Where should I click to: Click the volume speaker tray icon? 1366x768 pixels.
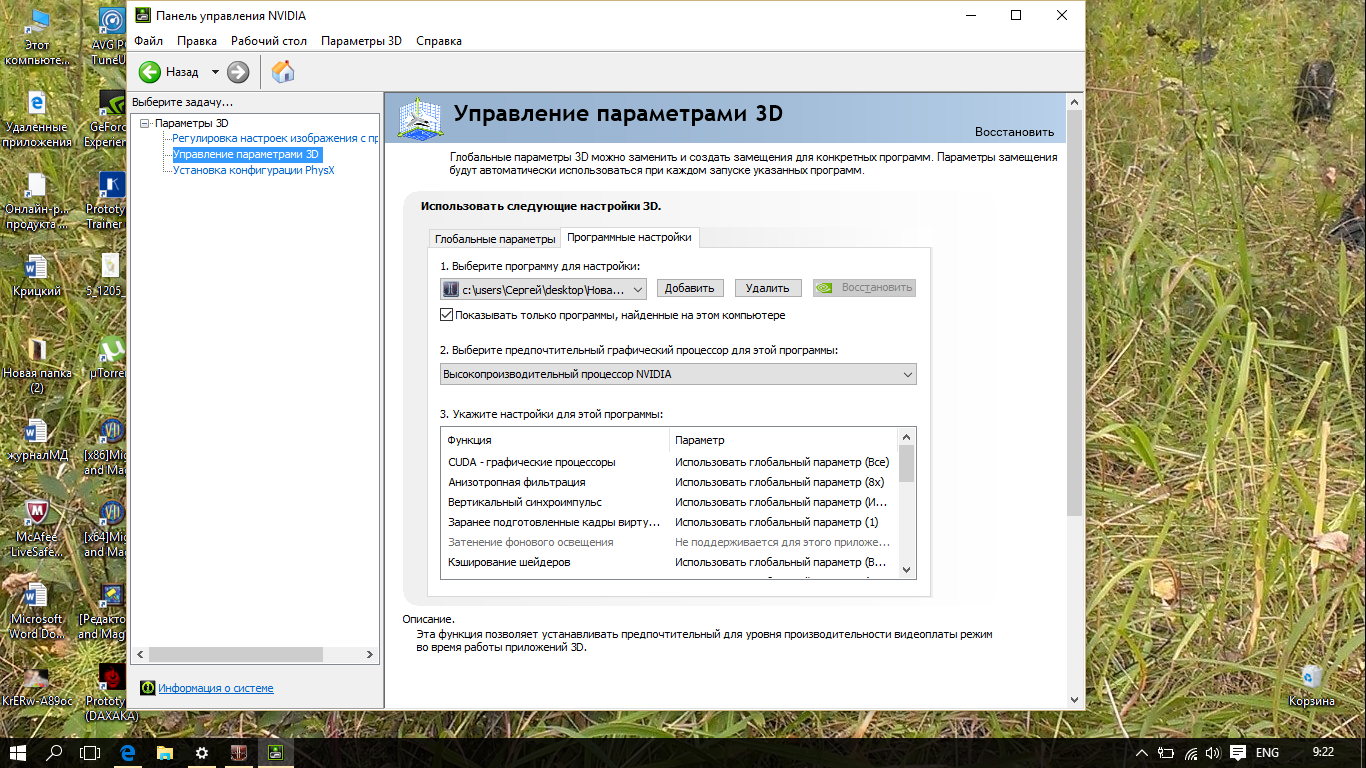point(1213,752)
